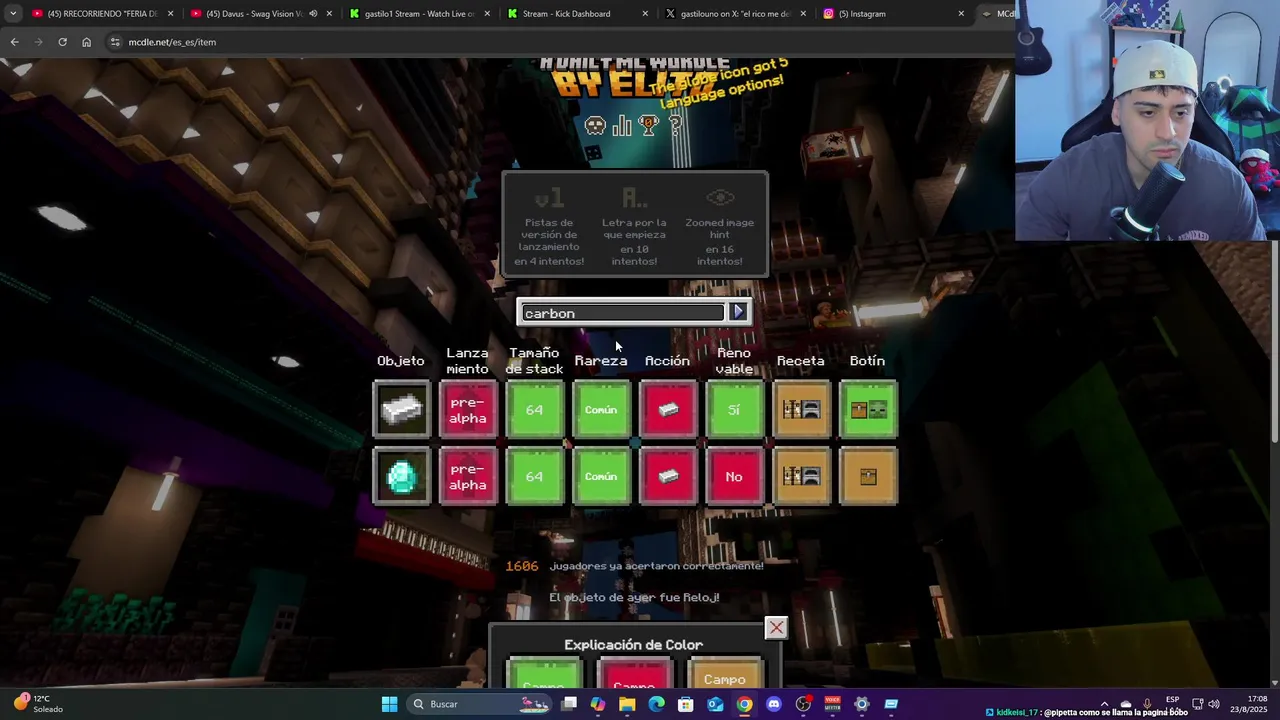This screenshot has width=1280, height=720.
Task: Click the zoomed image hint eye icon
Action: click(720, 198)
